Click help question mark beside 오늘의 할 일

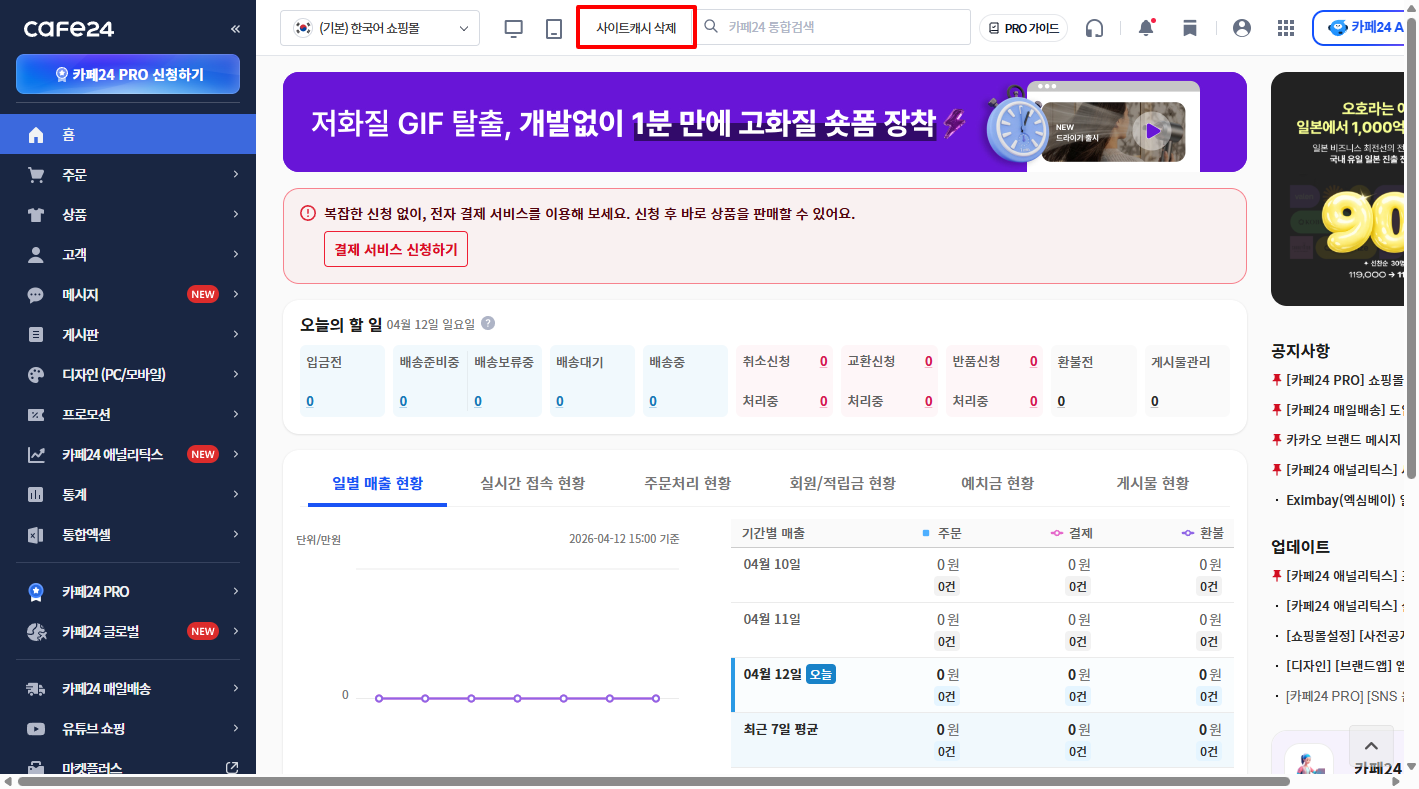click(x=488, y=323)
